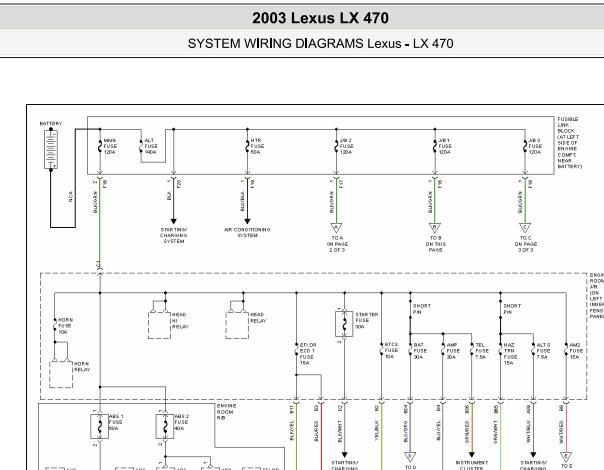Click the INSTRUMENT CLUSTER destination text
Image resolution: width=604 pixels, height=470 pixels.
coord(472,465)
